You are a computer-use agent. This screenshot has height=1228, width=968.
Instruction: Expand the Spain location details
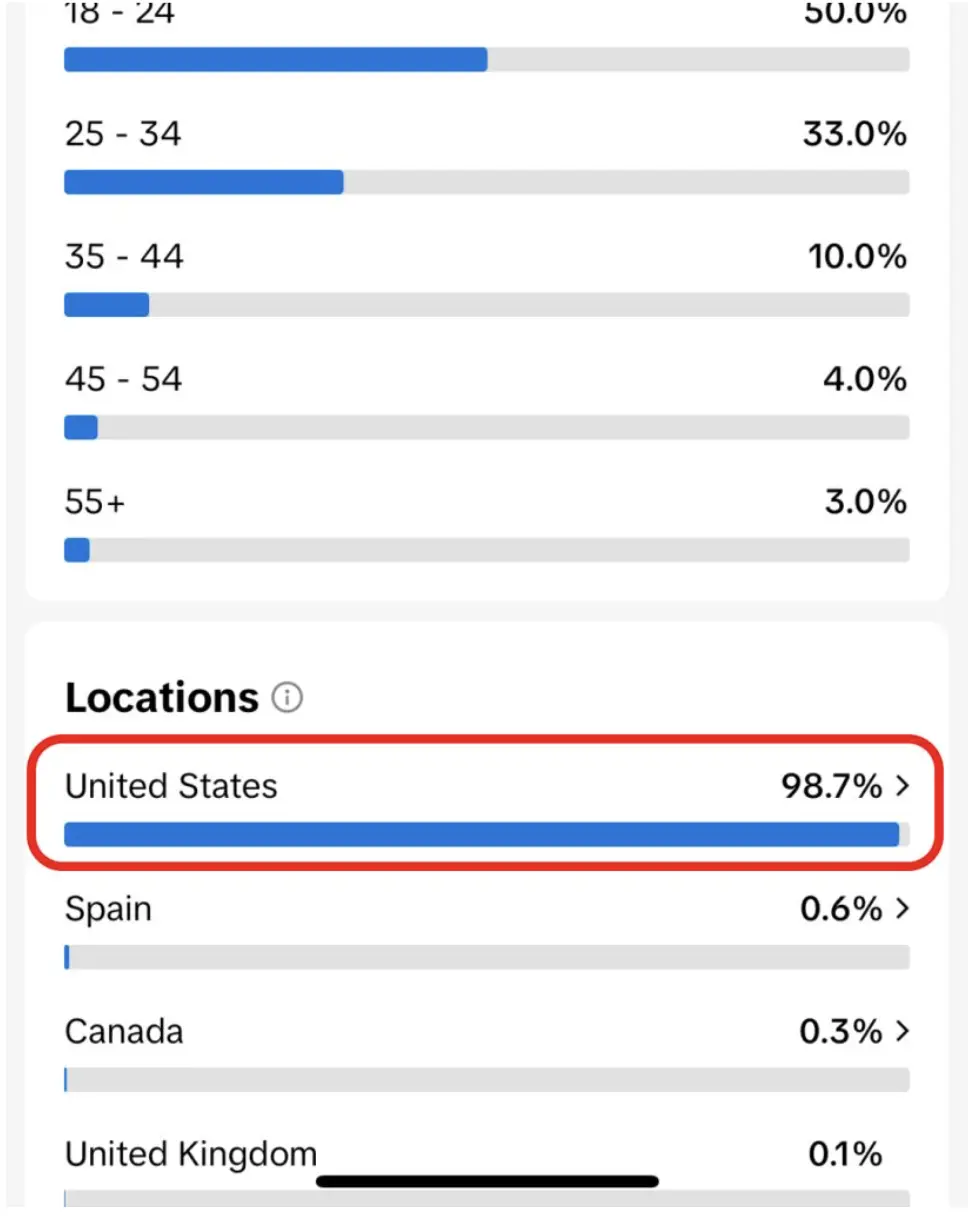(902, 909)
